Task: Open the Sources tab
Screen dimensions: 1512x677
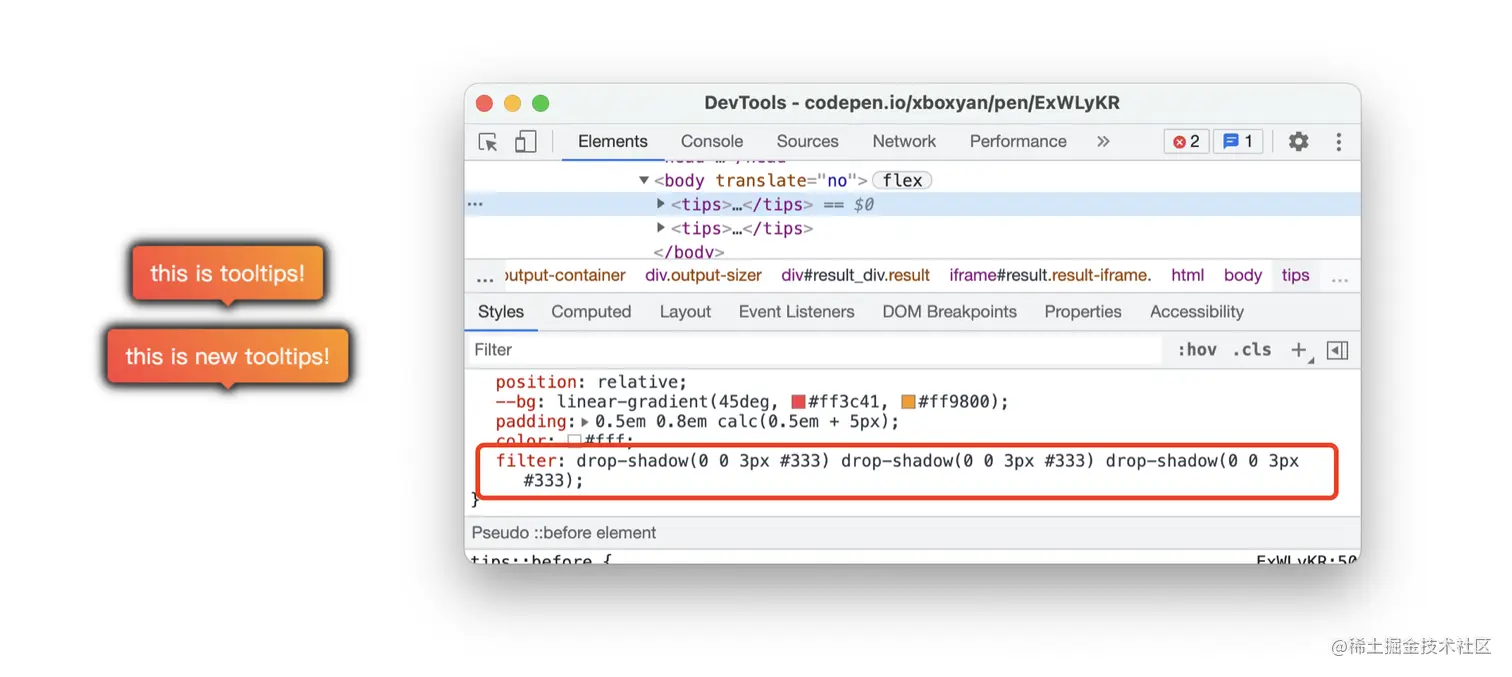Action: 807,142
